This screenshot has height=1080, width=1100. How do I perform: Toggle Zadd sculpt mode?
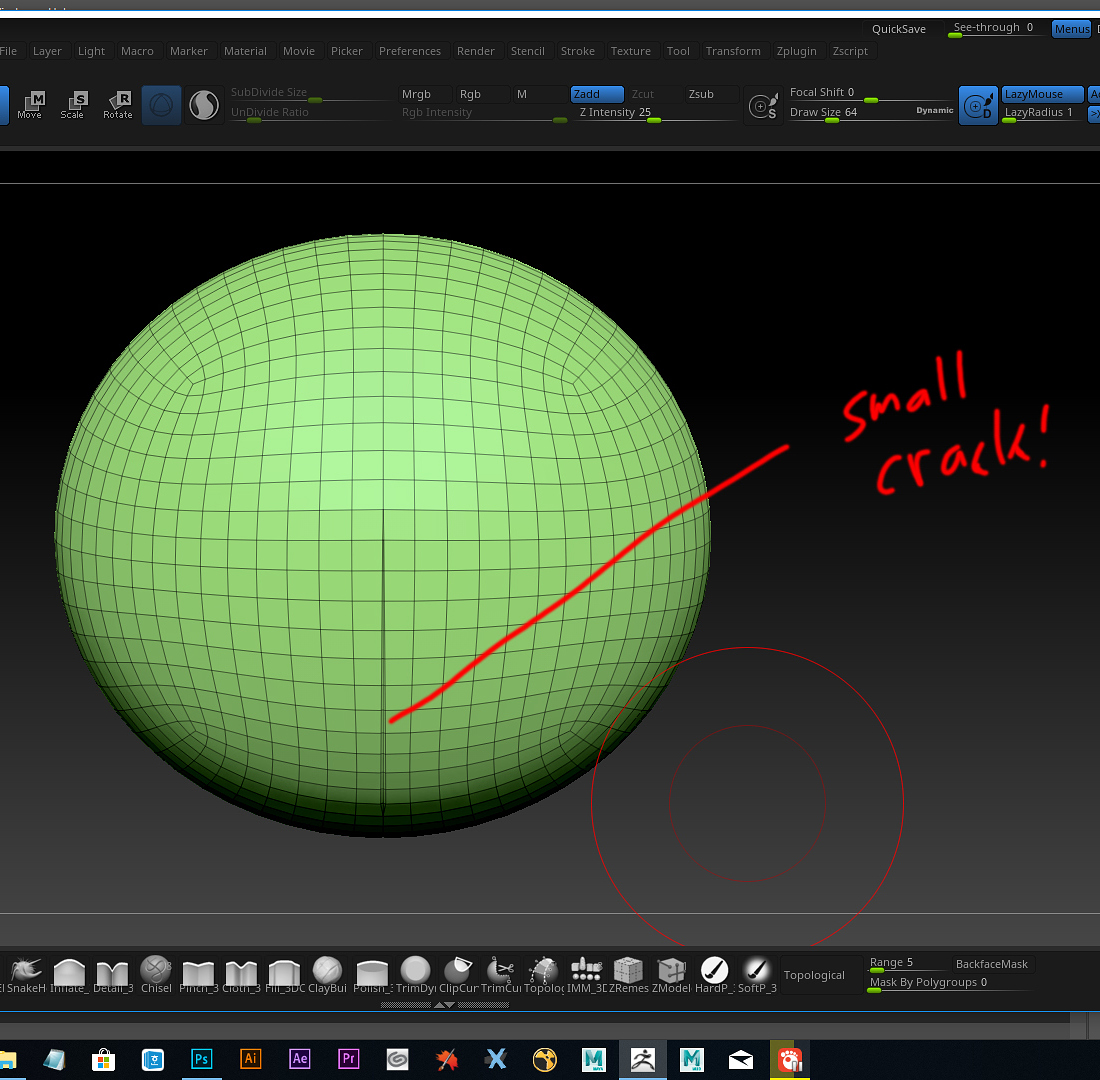[597, 94]
